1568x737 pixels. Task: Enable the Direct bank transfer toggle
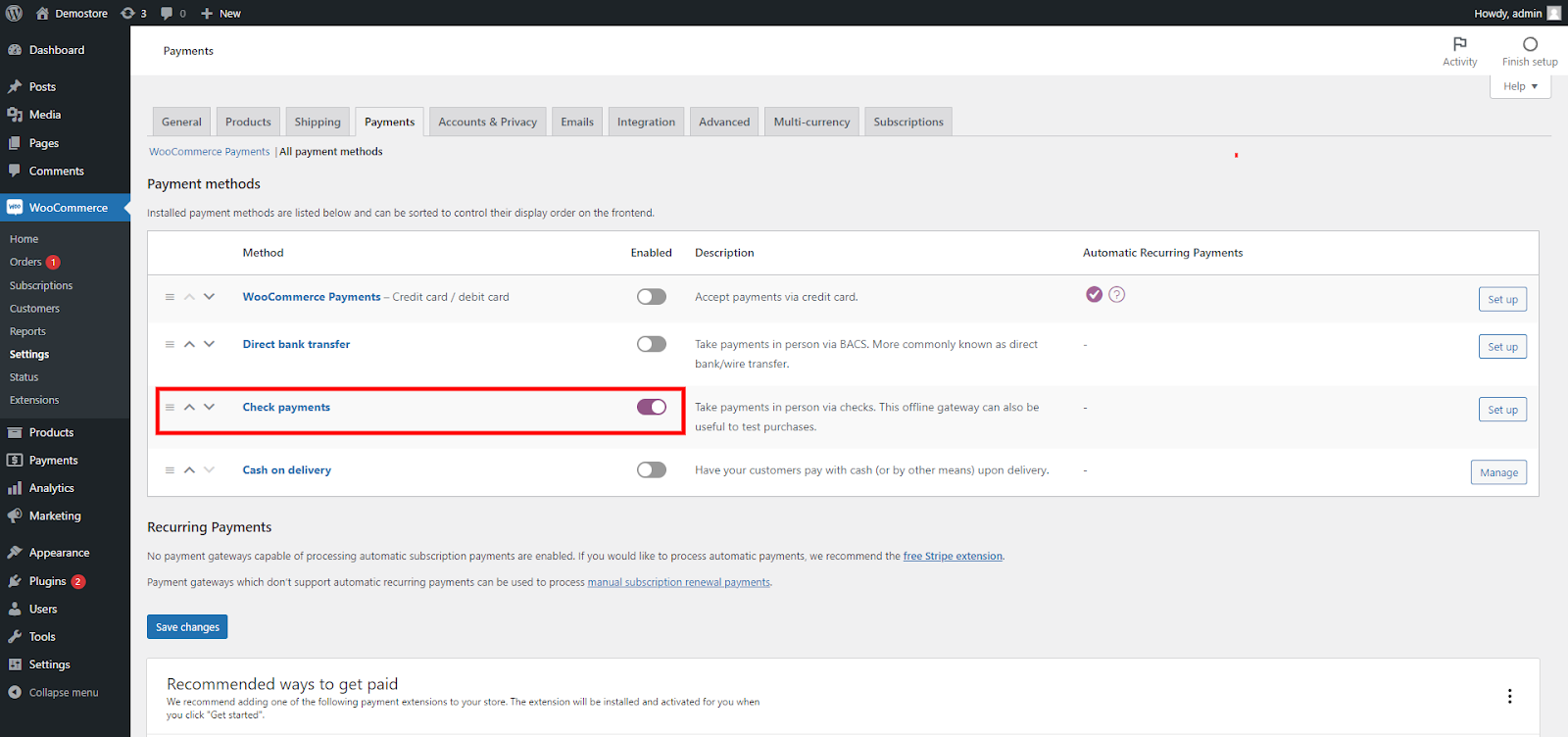coord(652,344)
